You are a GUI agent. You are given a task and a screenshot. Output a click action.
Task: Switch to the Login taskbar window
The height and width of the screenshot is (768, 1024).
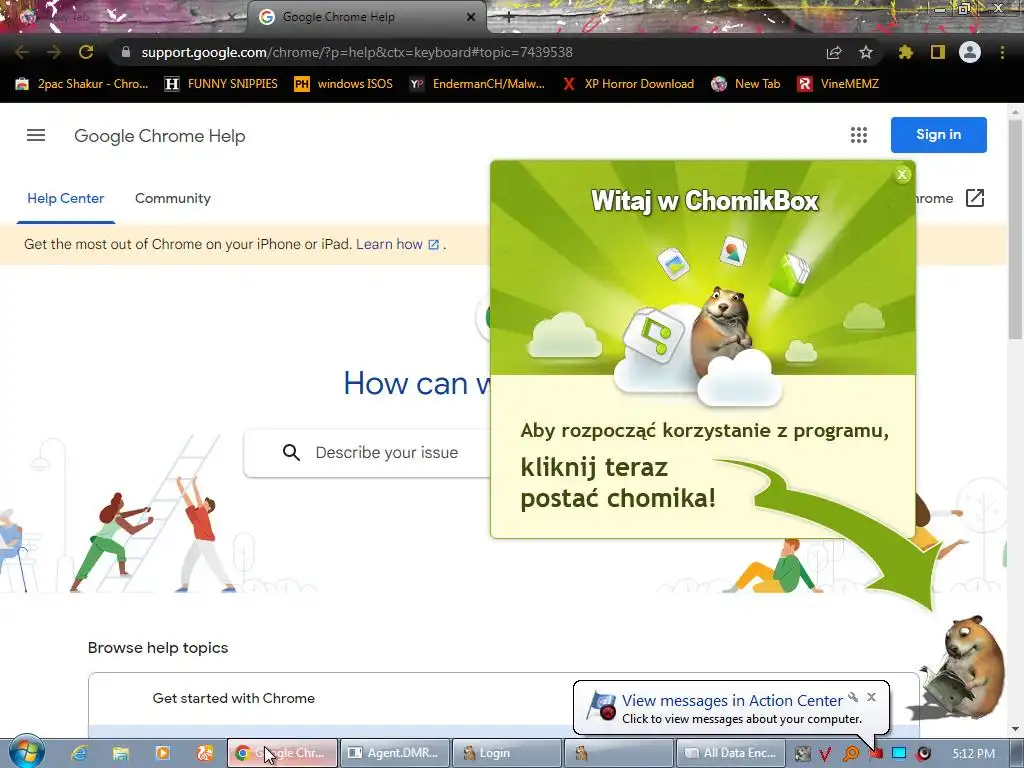click(x=507, y=753)
